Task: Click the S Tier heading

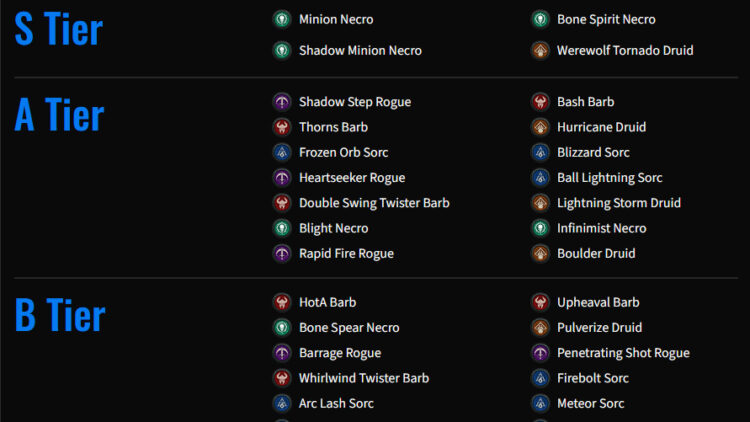Action: tap(58, 30)
